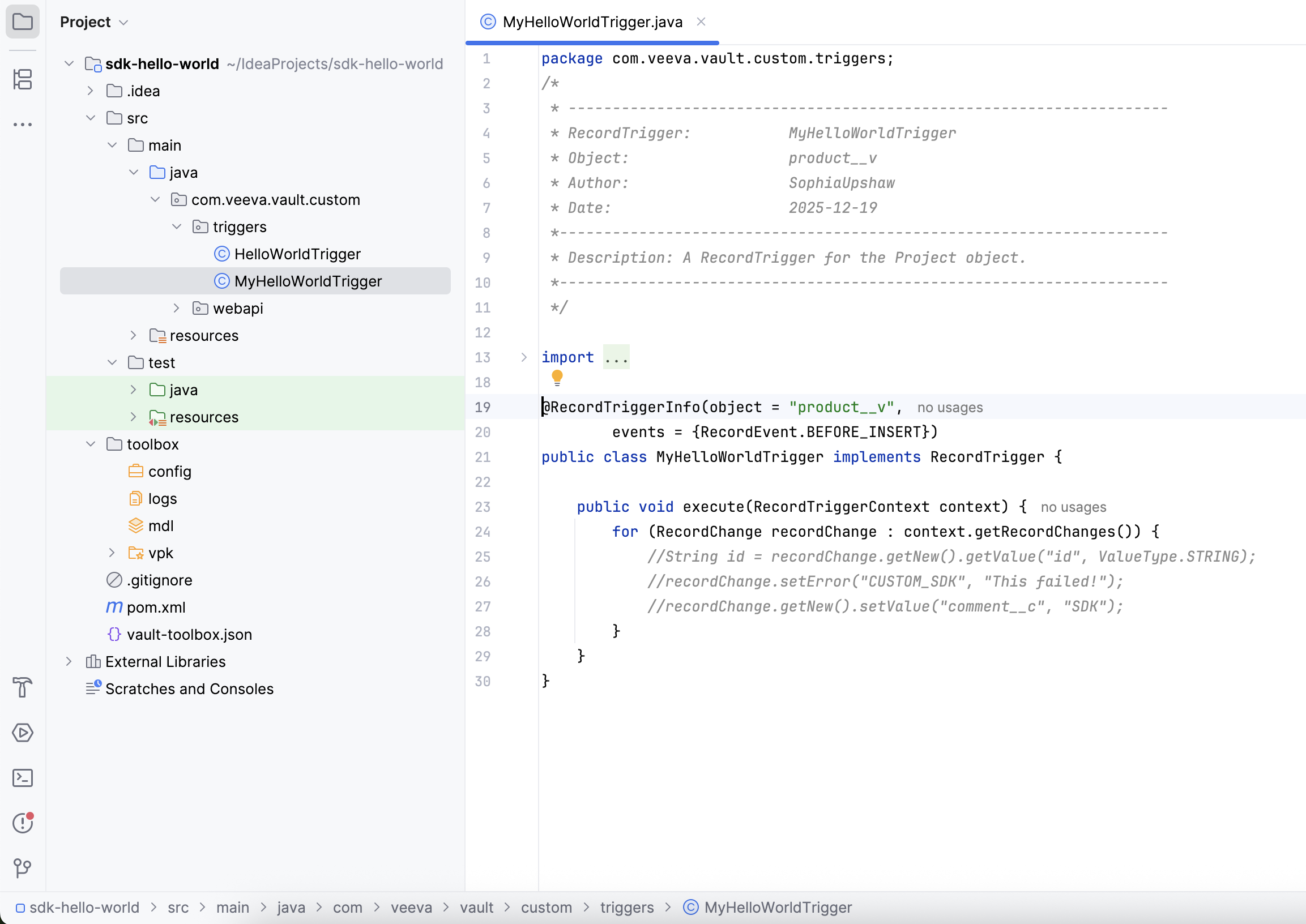This screenshot has width=1306, height=924.
Task: Click the main resources folder icon
Action: click(x=157, y=336)
